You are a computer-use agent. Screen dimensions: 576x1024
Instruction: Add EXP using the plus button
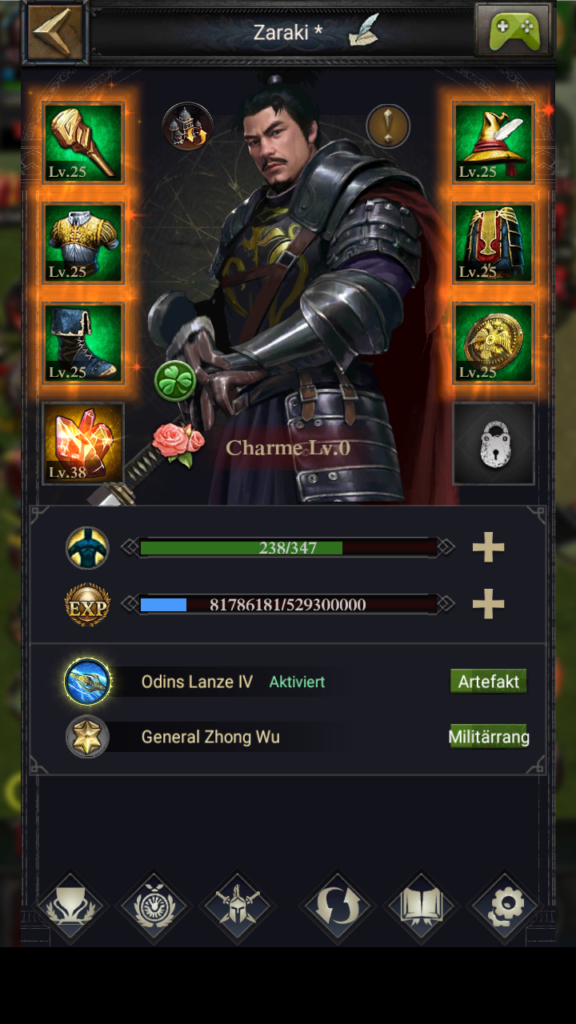click(488, 604)
